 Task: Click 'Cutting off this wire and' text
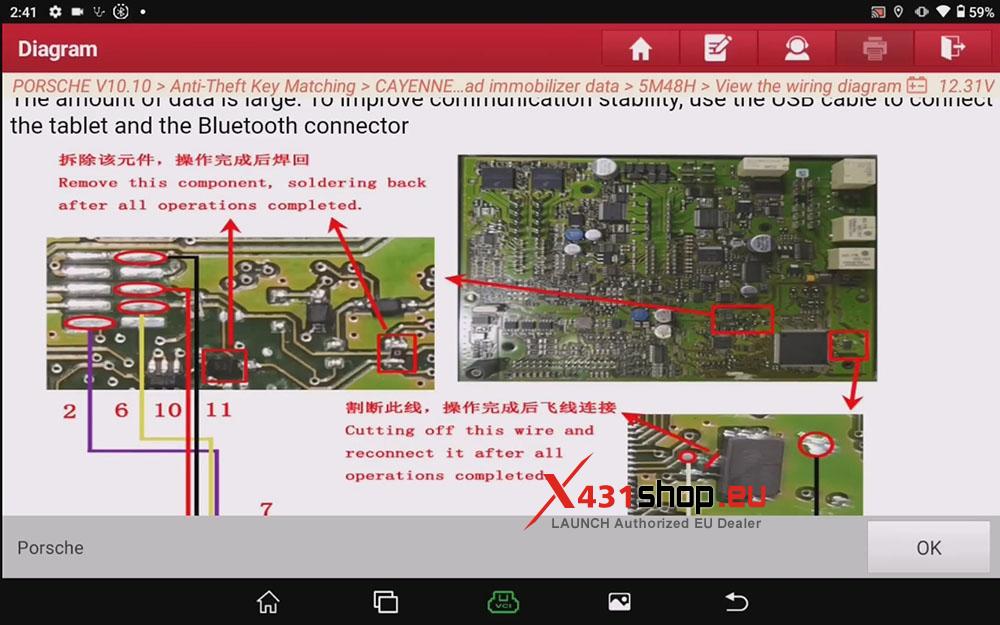pos(469,430)
